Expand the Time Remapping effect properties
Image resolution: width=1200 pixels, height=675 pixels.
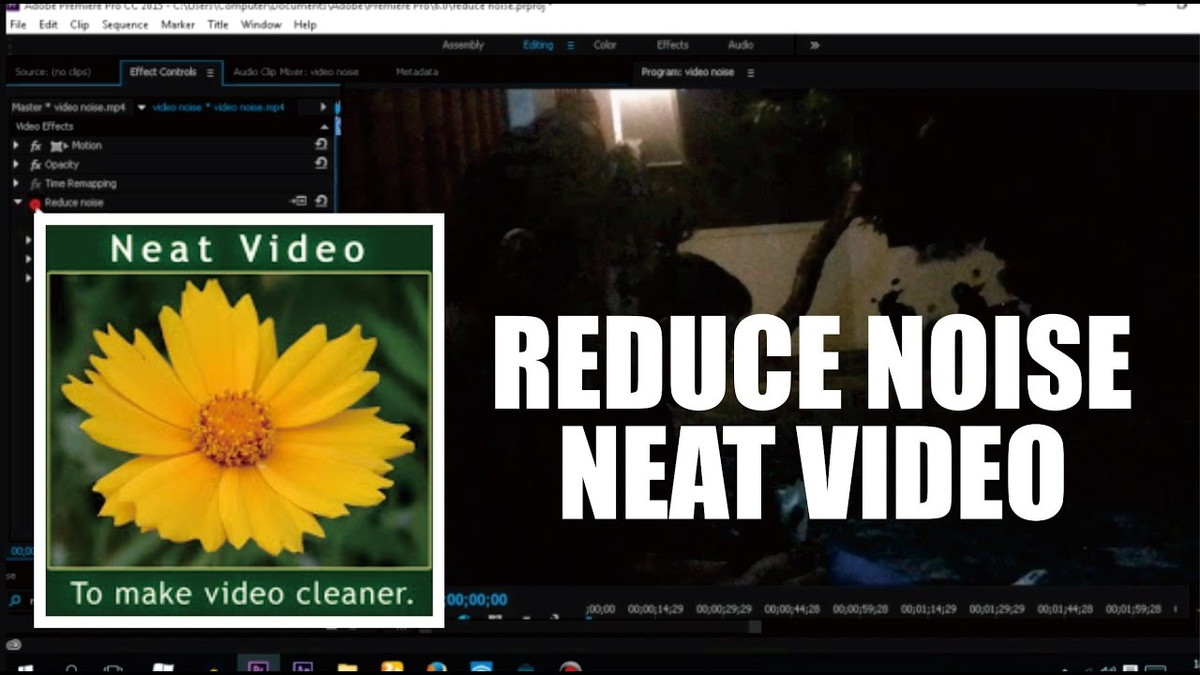pyautogui.click(x=16, y=184)
